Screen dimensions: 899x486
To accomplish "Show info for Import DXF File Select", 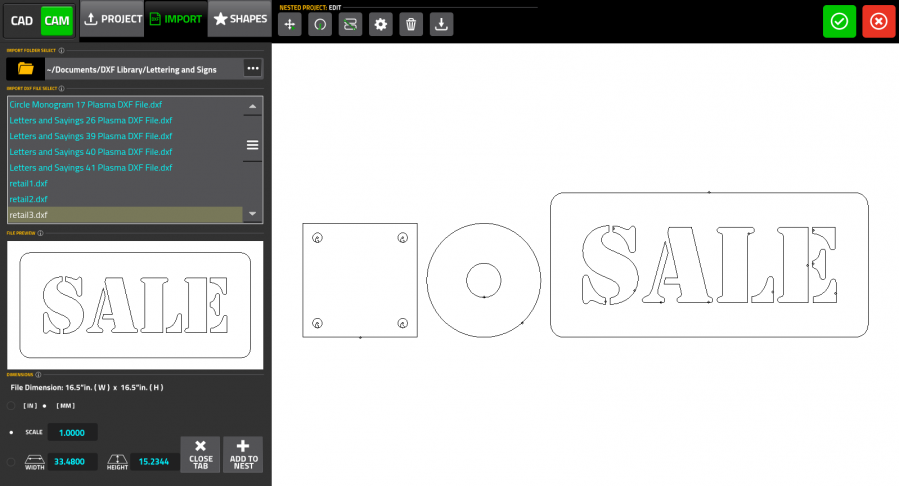I will pyautogui.click(x=61, y=88).
